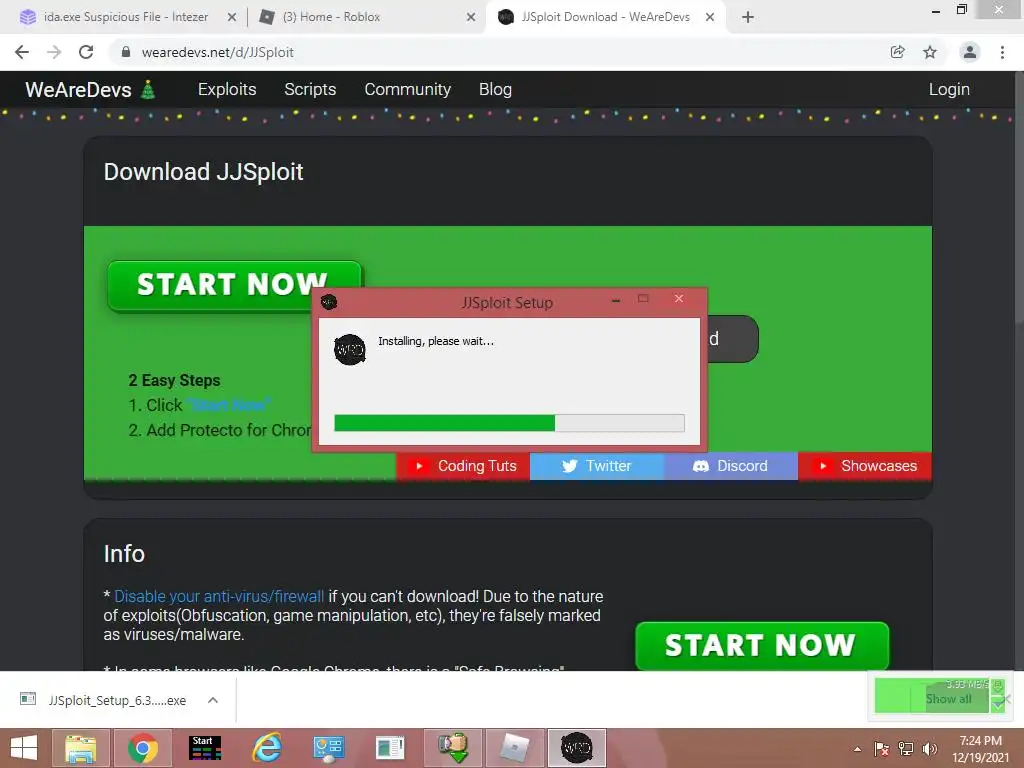Click the JJSploit Setup title bar icon
The image size is (1024, 768).
[329, 302]
